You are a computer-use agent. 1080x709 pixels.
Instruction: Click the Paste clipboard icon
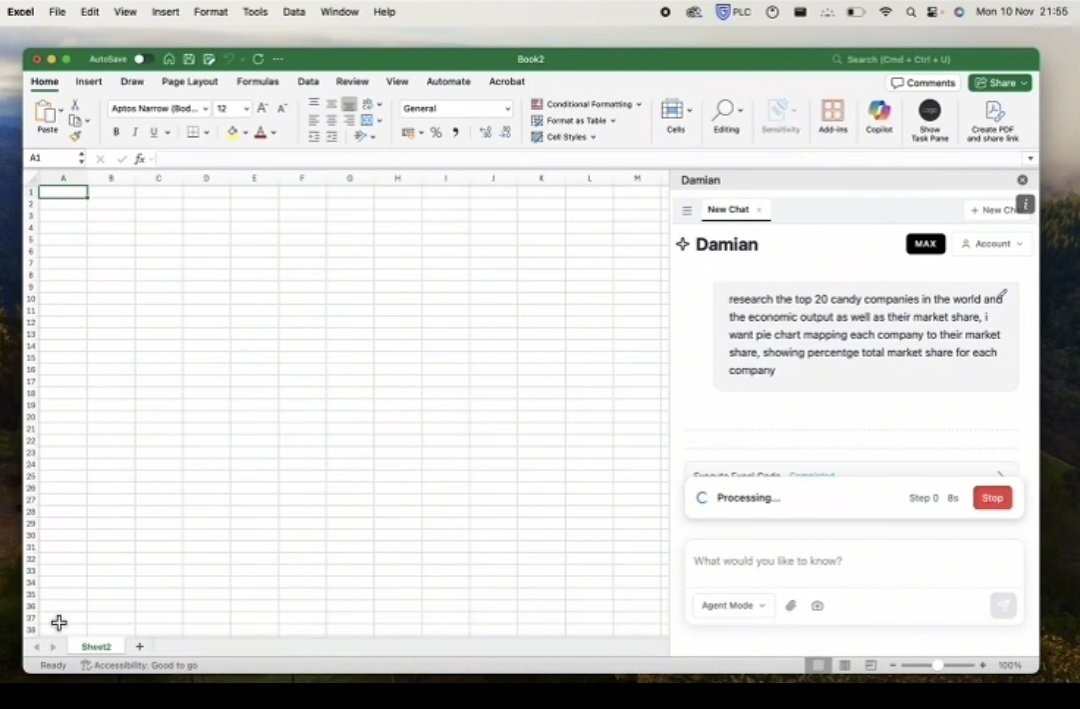[x=45, y=112]
